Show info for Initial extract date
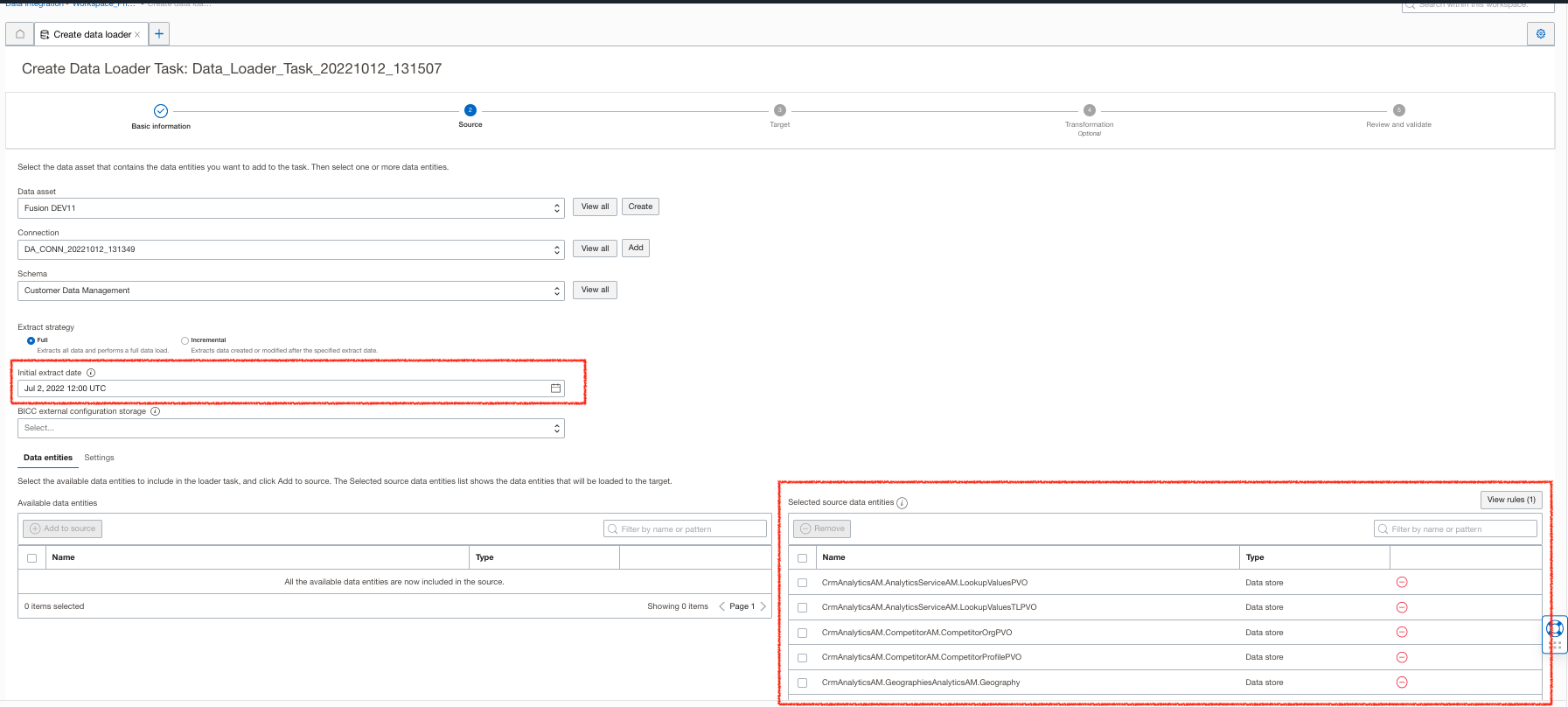Viewport: 1568px width, 707px height. tap(91, 373)
